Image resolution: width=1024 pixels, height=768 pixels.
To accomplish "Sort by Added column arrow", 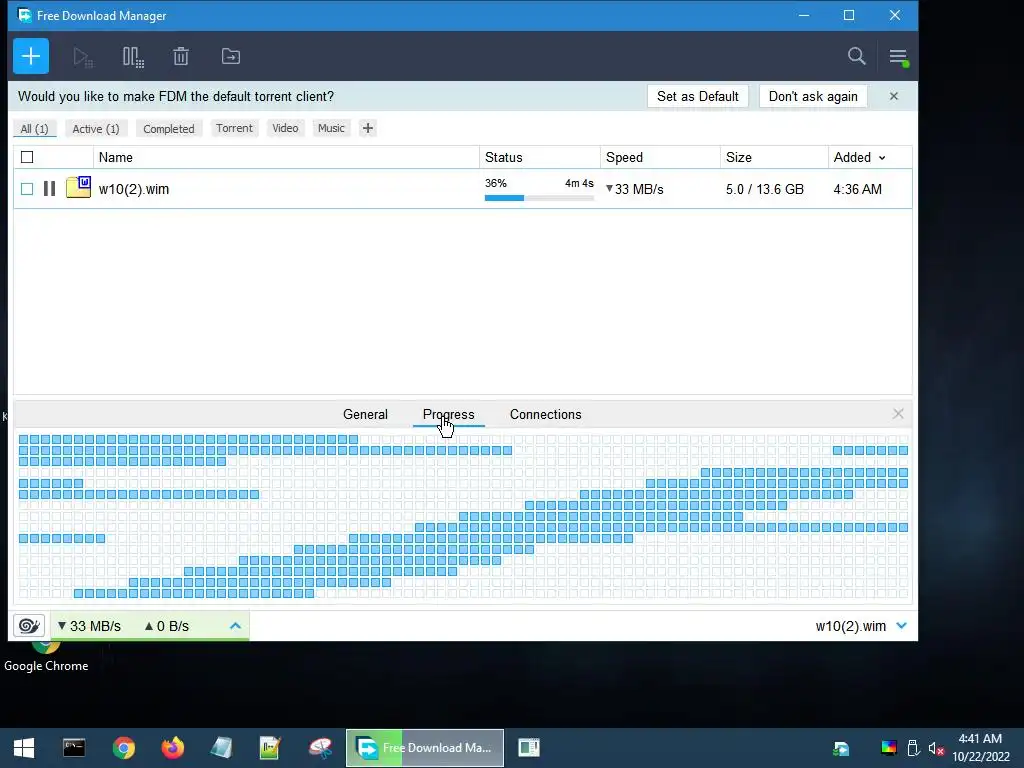I will 882,158.
